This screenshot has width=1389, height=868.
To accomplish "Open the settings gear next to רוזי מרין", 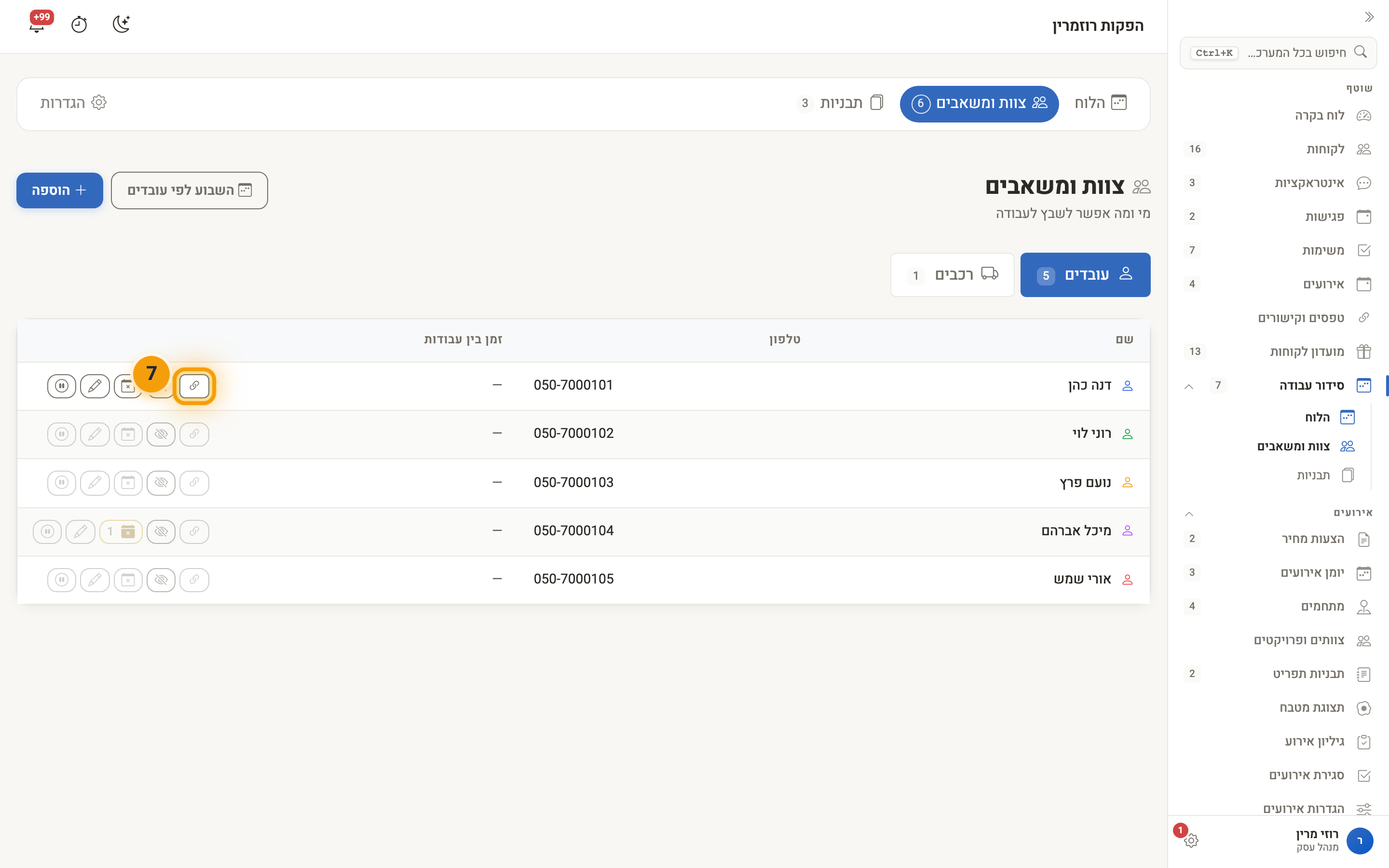I will coord(1191,840).
